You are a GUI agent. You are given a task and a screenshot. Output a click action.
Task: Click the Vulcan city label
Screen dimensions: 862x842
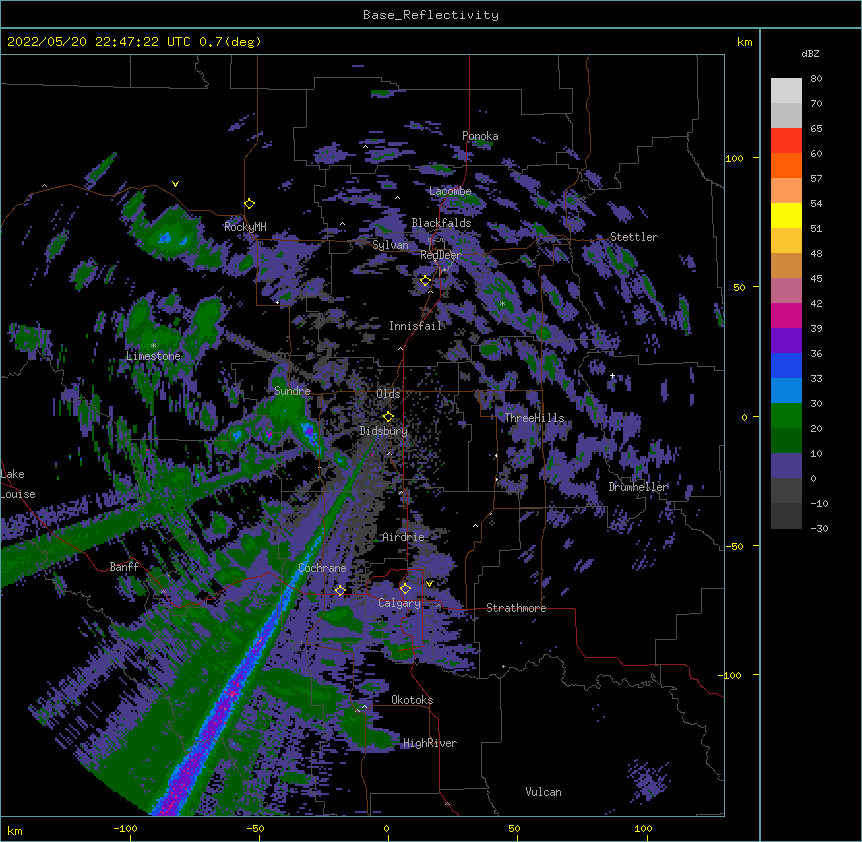(543, 792)
